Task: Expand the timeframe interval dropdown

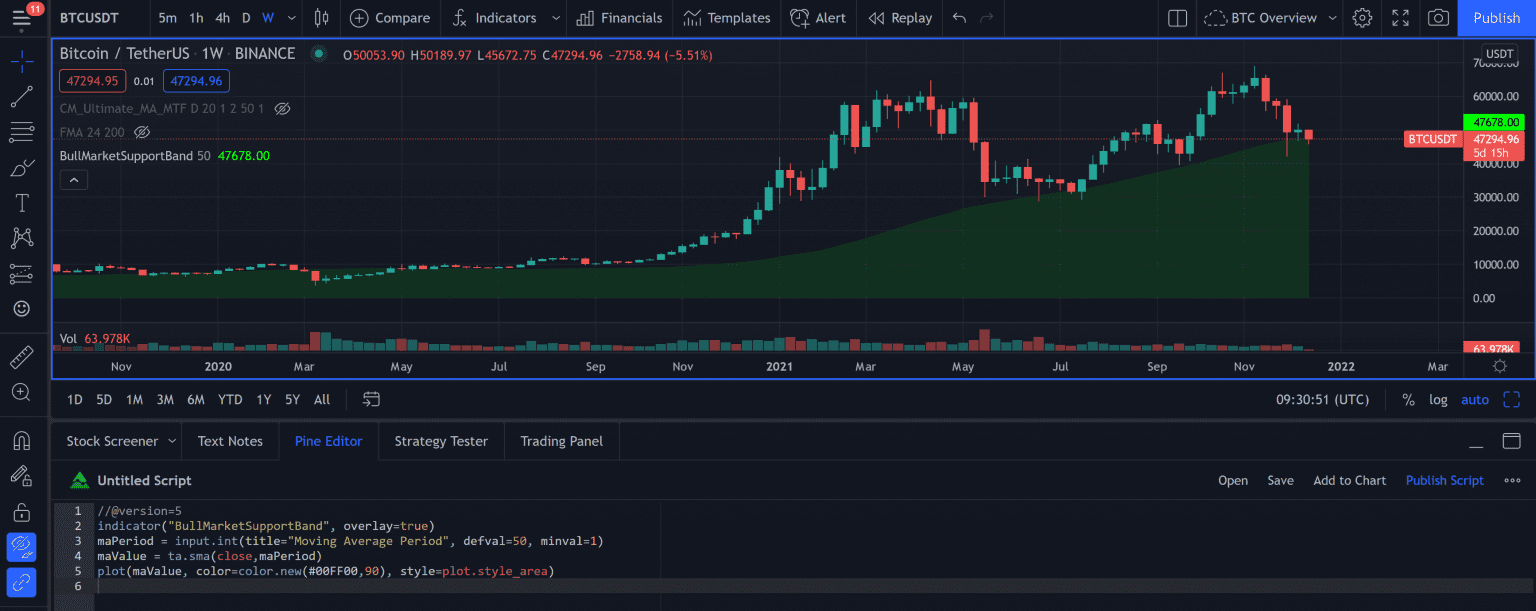Action: [291, 18]
